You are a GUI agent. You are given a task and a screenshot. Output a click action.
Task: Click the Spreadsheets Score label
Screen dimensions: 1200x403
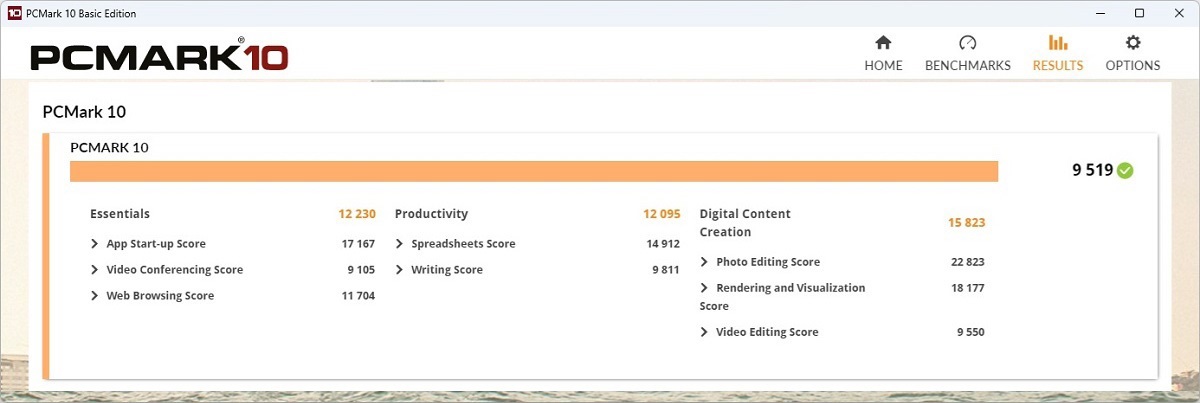coord(463,244)
